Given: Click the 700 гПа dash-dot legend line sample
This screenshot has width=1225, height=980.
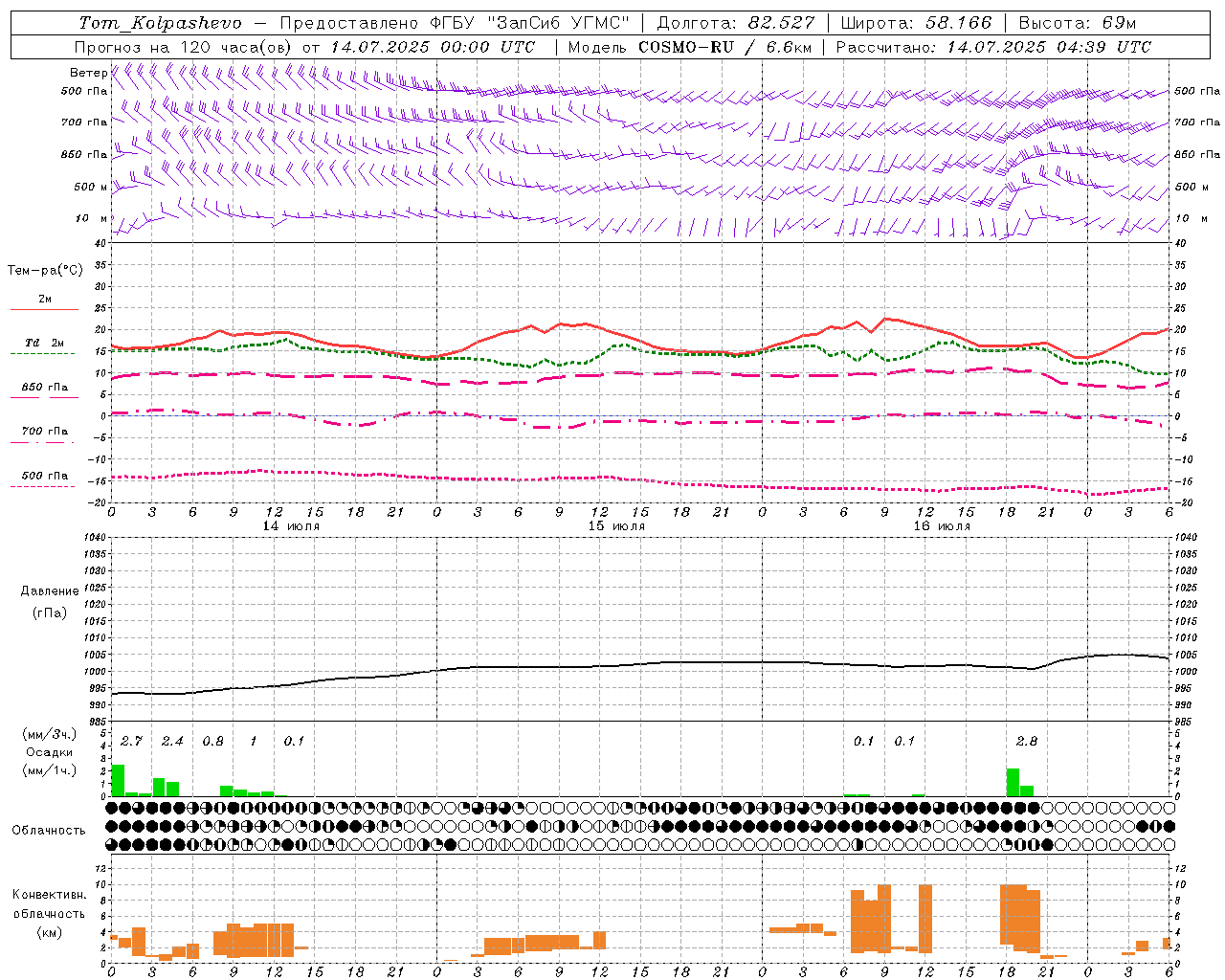Looking at the screenshot, I should click(44, 442).
